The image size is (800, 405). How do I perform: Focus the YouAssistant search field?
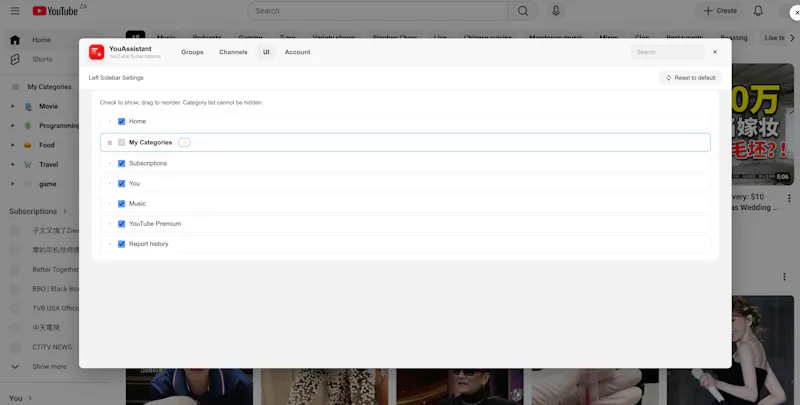pyautogui.click(x=668, y=52)
